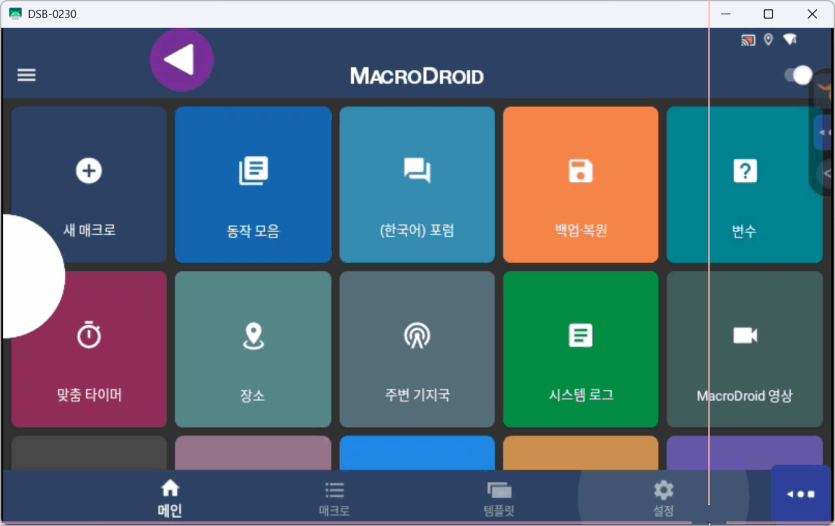Click the 백업·복원 floppy disk icon
835x526 pixels.
click(x=580, y=171)
